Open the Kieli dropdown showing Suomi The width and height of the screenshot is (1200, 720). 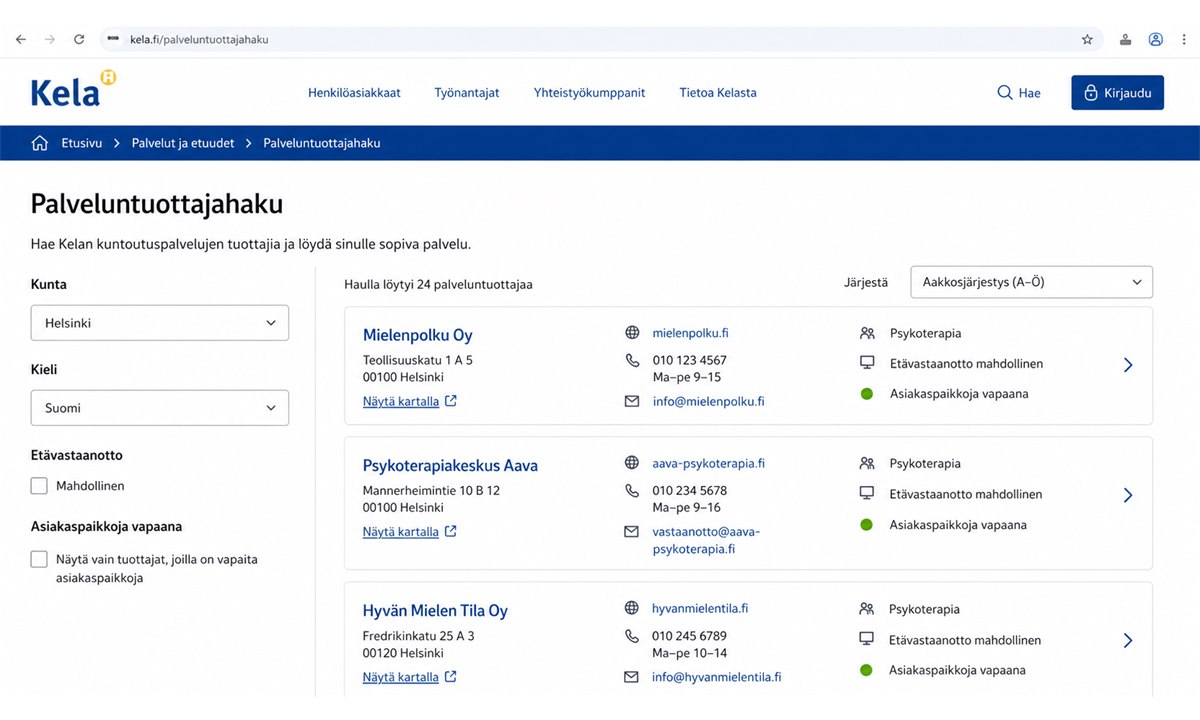tap(160, 408)
